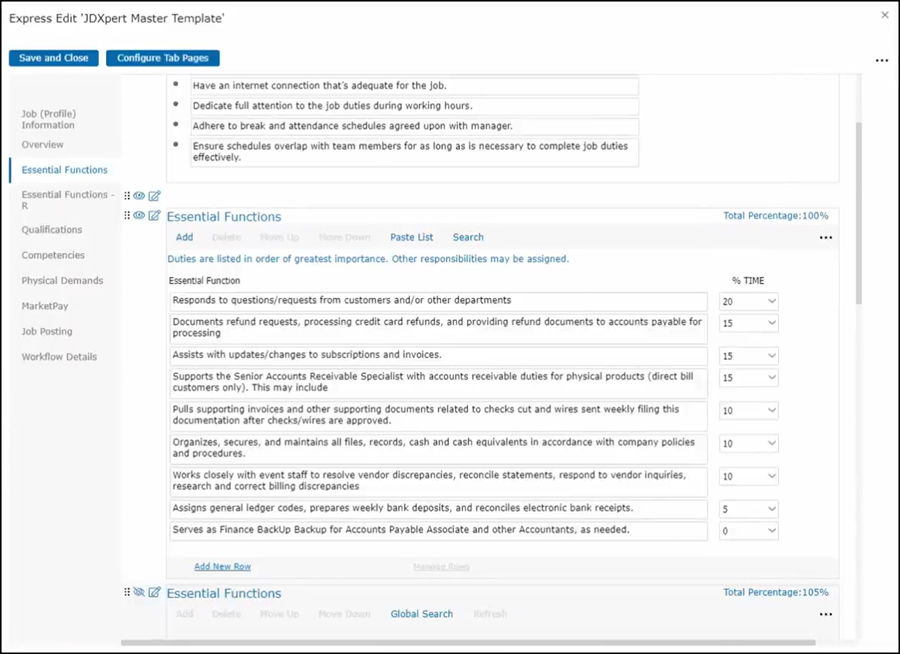Toggle crossed-out eye on 105% Essential Functions section

point(140,593)
